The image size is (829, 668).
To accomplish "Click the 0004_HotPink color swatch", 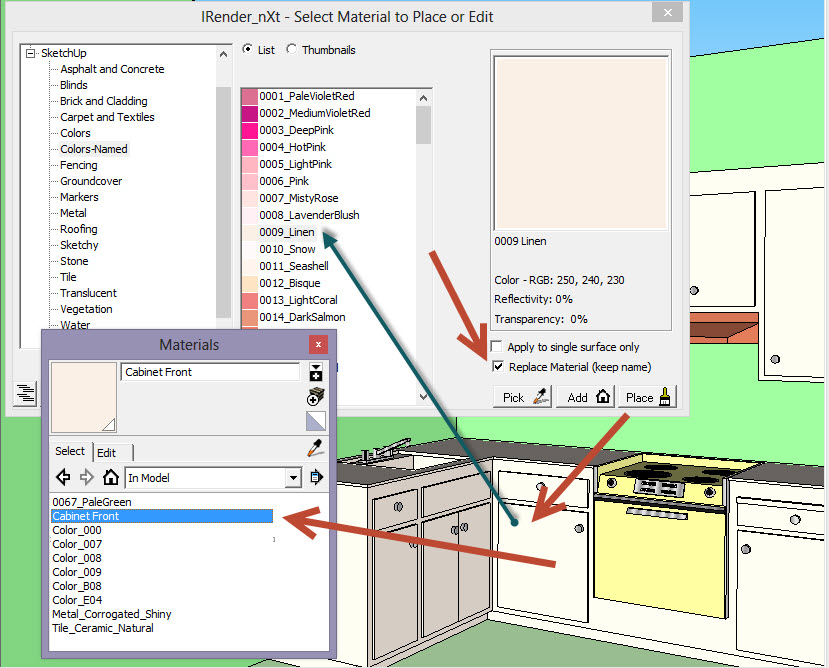I will coord(251,147).
